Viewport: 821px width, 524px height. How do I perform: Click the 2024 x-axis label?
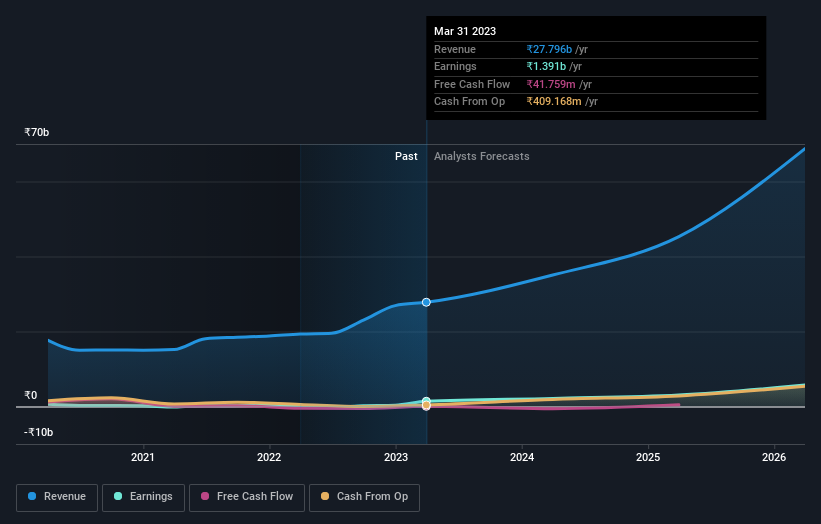522,457
